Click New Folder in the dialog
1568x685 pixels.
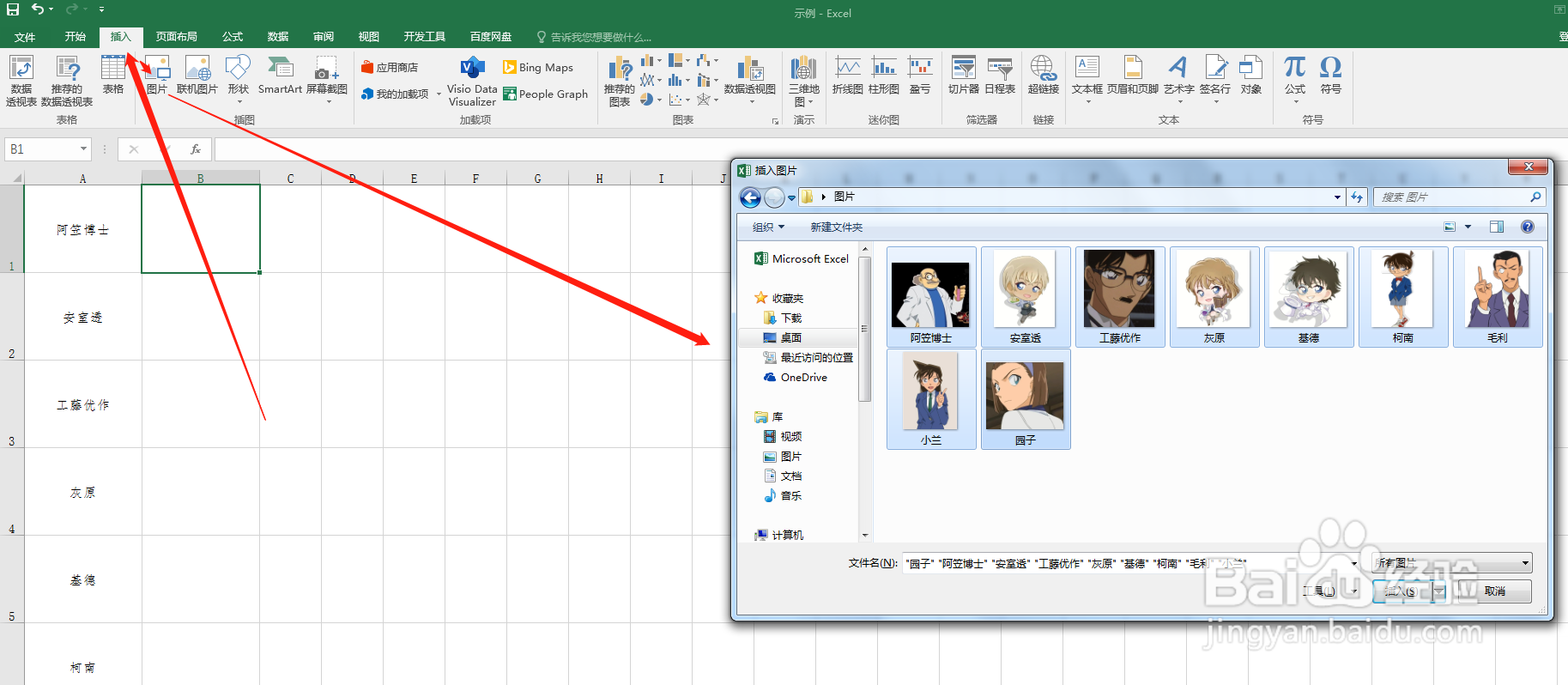pos(837,227)
